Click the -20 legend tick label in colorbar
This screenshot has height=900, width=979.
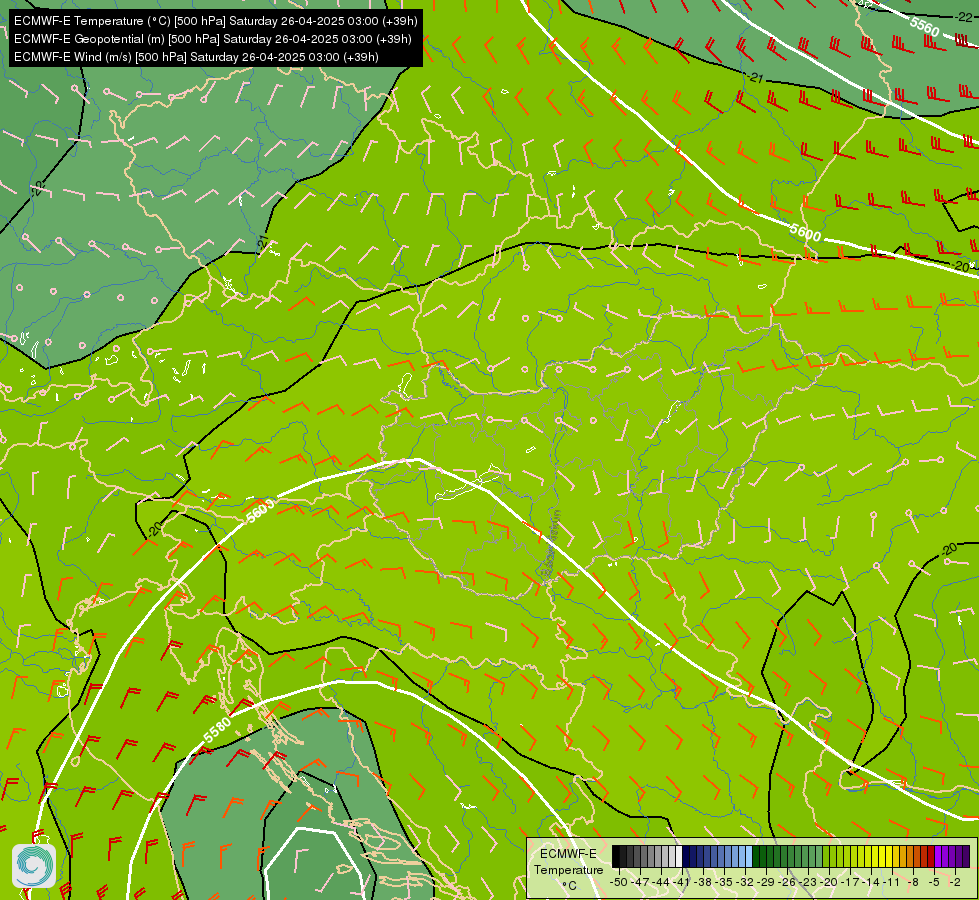coord(829,882)
